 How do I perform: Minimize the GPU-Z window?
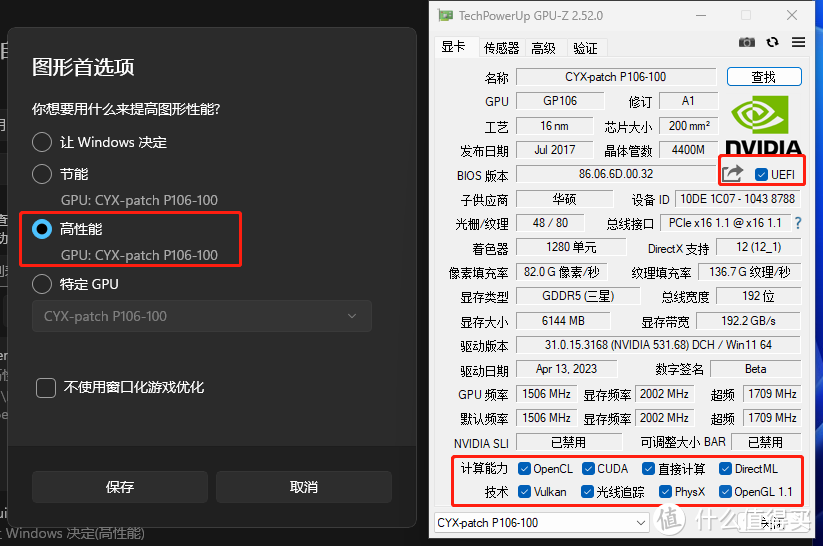(x=701, y=15)
